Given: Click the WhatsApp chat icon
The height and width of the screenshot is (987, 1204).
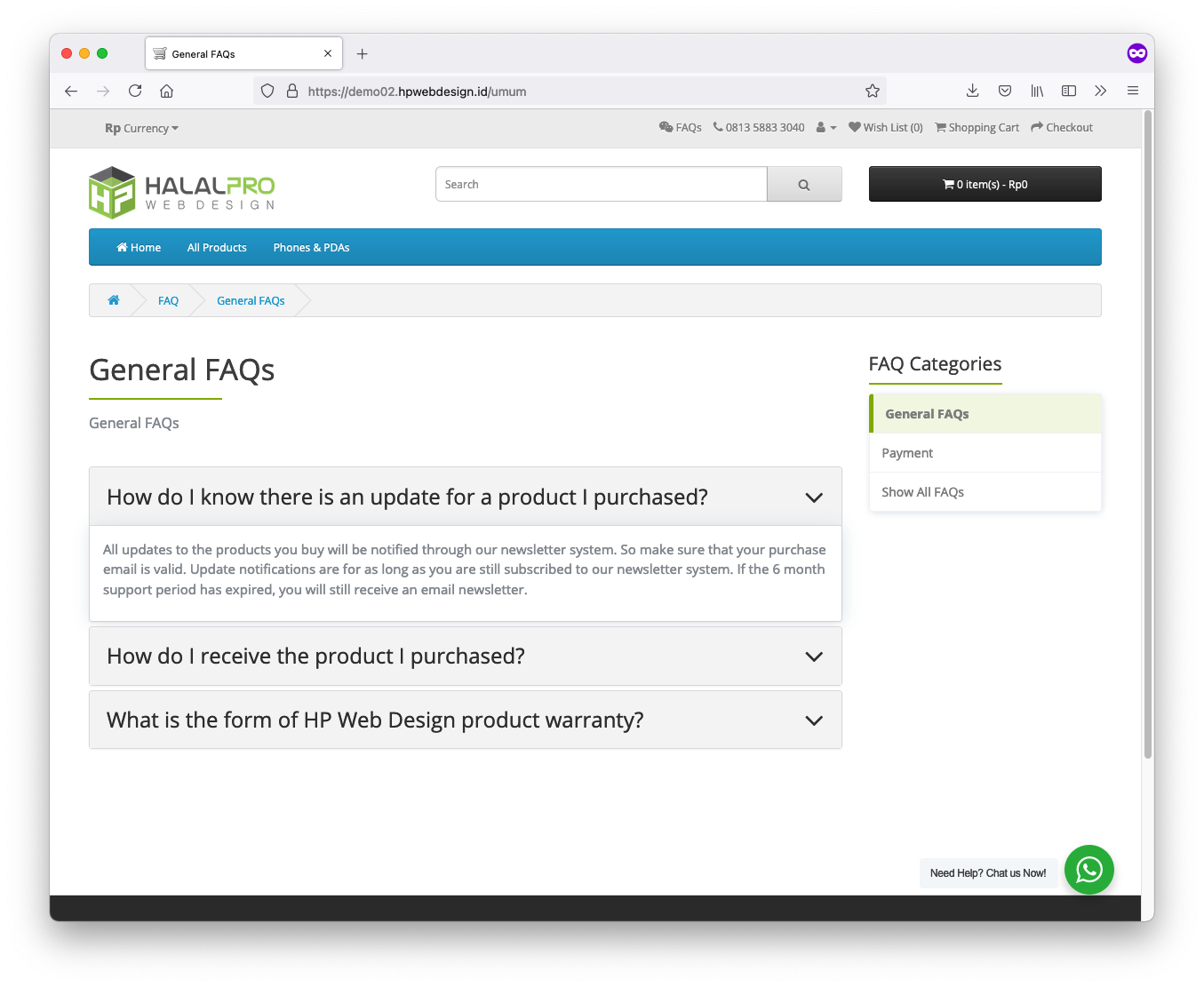Looking at the screenshot, I should tap(1088, 870).
